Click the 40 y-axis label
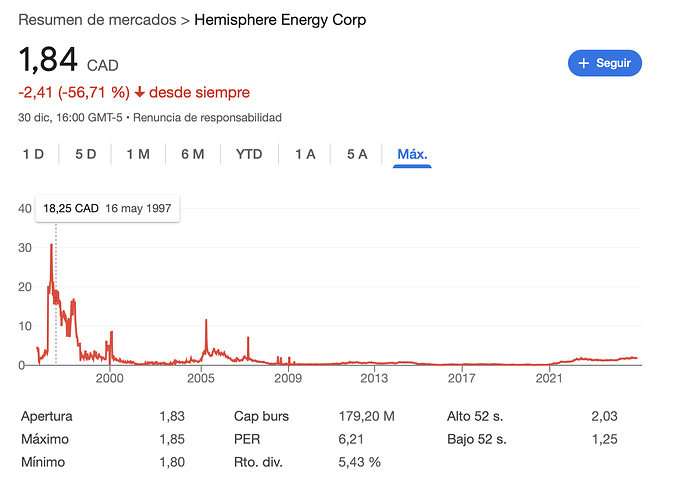The image size is (690, 480). tap(25, 209)
